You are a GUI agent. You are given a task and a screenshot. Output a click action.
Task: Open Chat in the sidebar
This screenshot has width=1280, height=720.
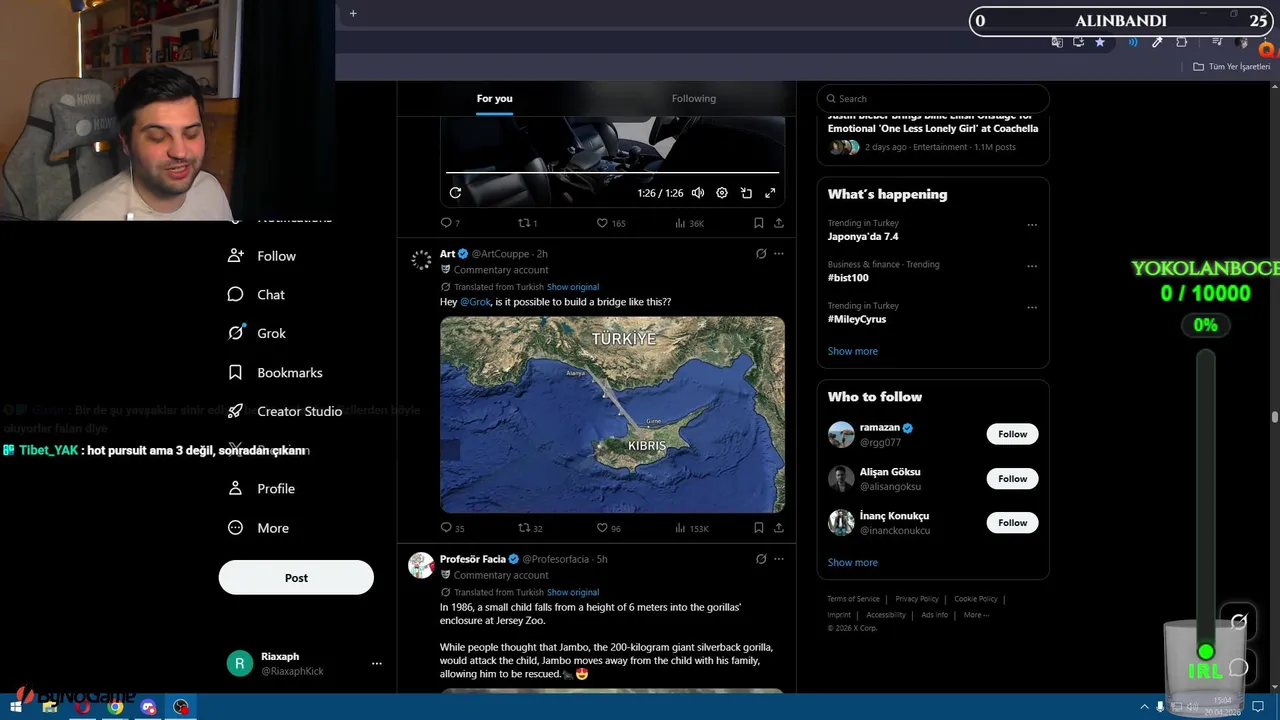pyautogui.click(x=257, y=295)
